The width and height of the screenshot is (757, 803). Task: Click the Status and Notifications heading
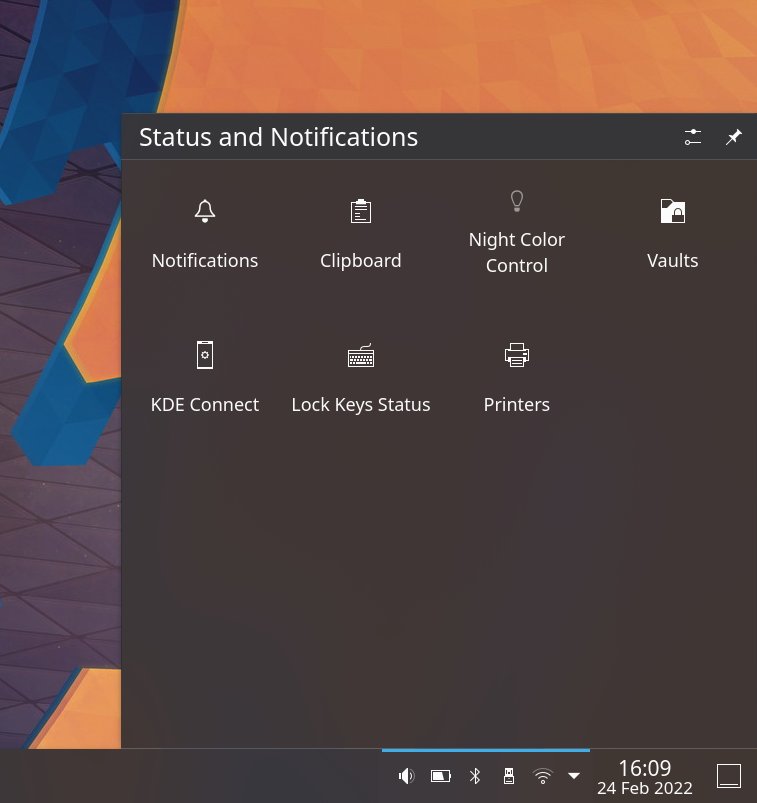click(x=278, y=137)
